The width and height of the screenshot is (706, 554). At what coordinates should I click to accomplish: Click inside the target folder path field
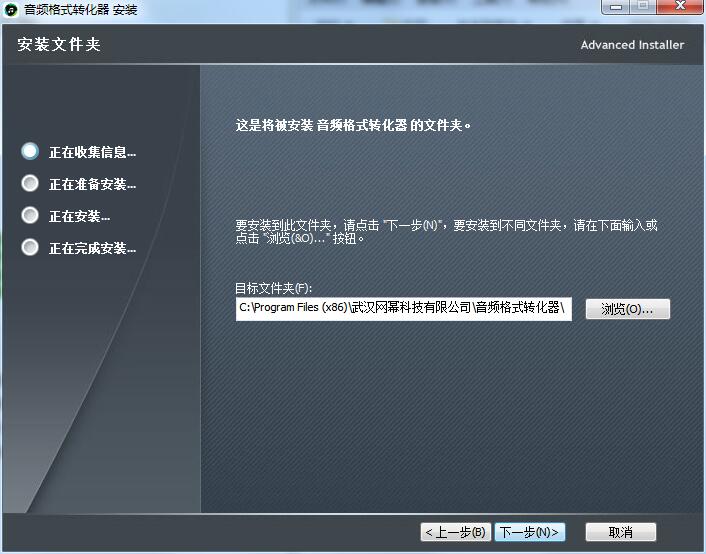click(403, 309)
